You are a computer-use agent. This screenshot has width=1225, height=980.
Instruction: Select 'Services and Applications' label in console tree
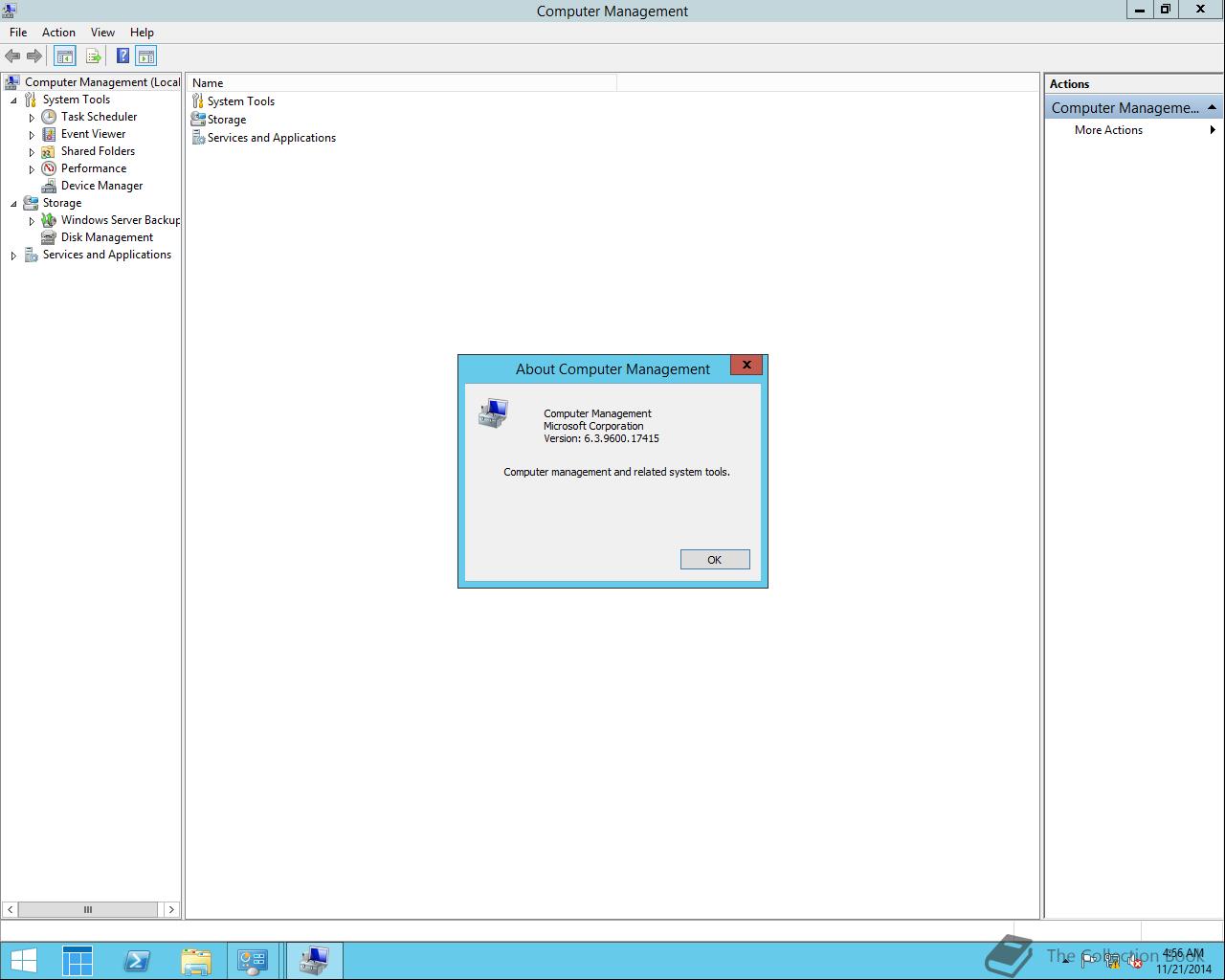(107, 255)
